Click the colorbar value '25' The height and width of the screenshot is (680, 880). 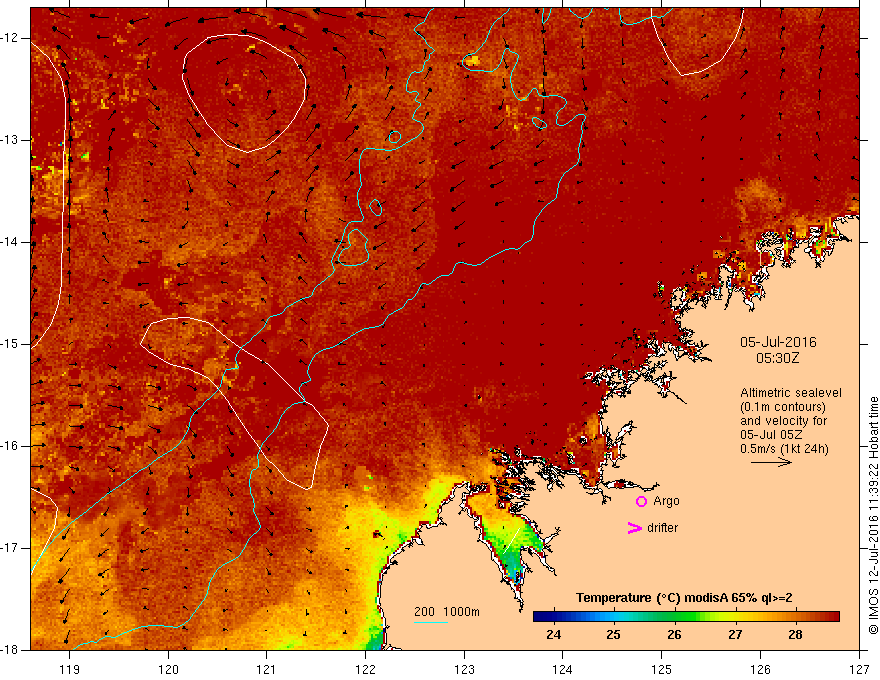(x=613, y=635)
